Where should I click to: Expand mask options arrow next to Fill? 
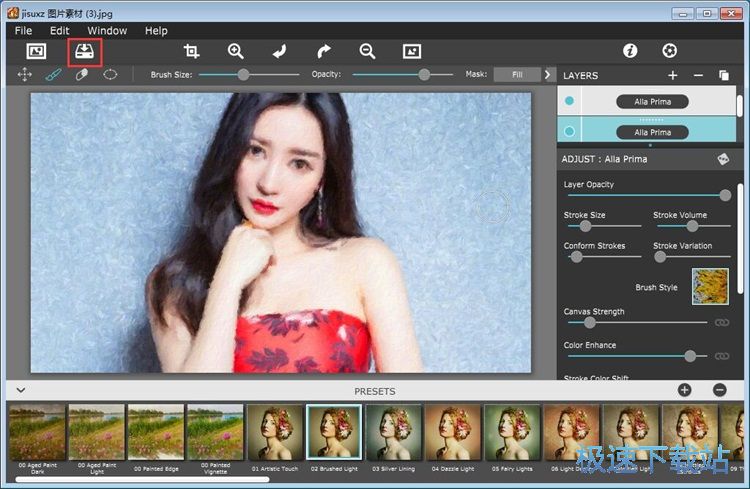coord(547,74)
